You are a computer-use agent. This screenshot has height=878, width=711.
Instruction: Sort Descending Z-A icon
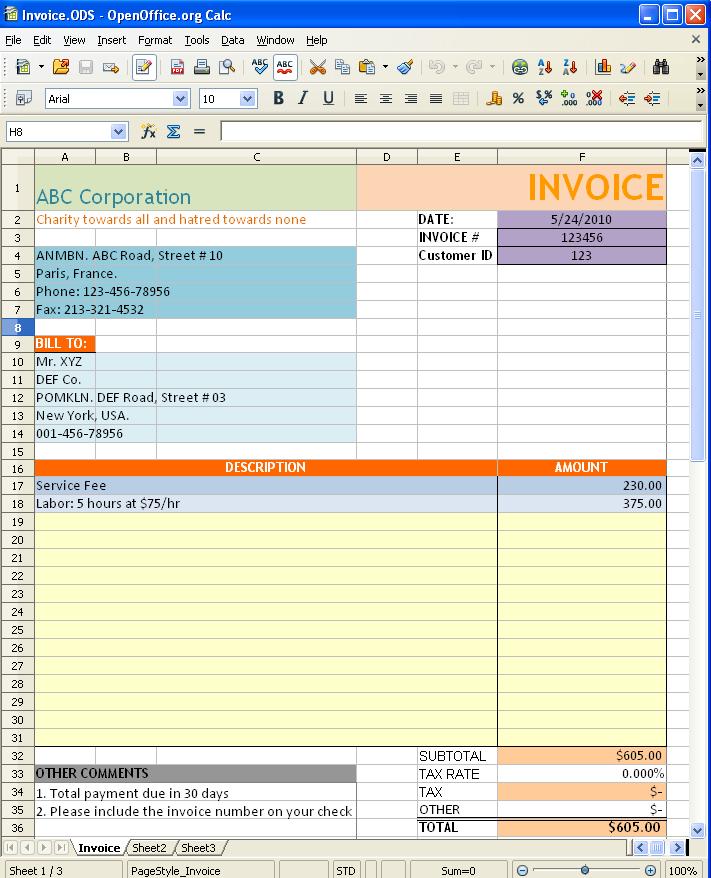click(569, 67)
